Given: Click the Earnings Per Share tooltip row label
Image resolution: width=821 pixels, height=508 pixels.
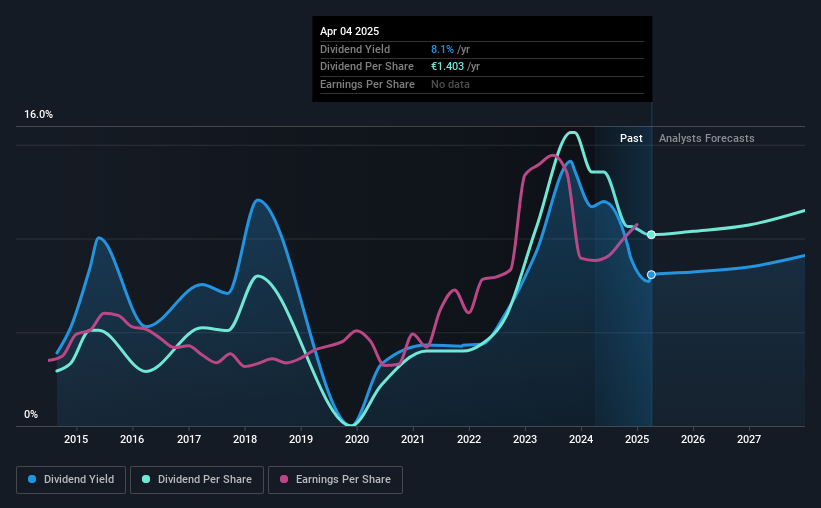Looking at the screenshot, I should pyautogui.click(x=367, y=84).
